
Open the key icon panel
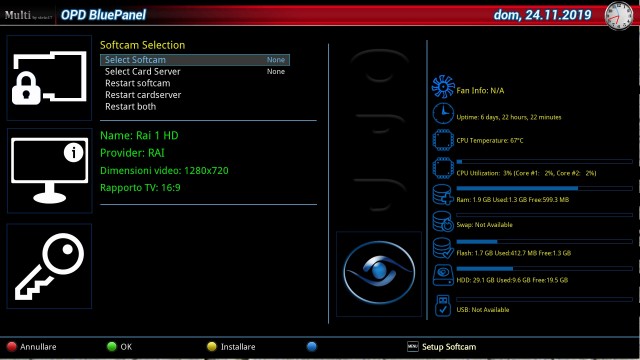click(x=49, y=266)
